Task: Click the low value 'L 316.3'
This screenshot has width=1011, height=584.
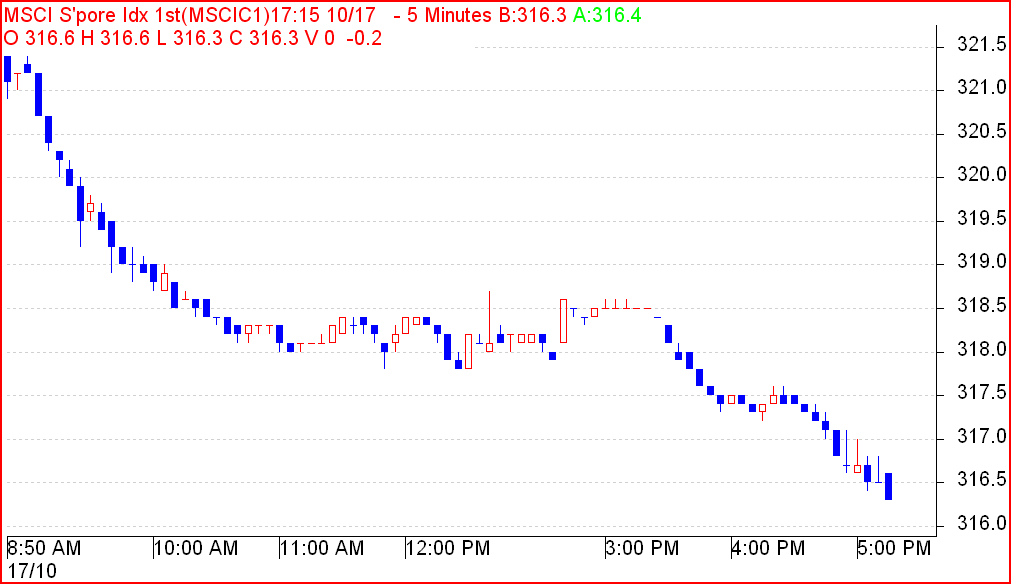Action: coord(189,38)
